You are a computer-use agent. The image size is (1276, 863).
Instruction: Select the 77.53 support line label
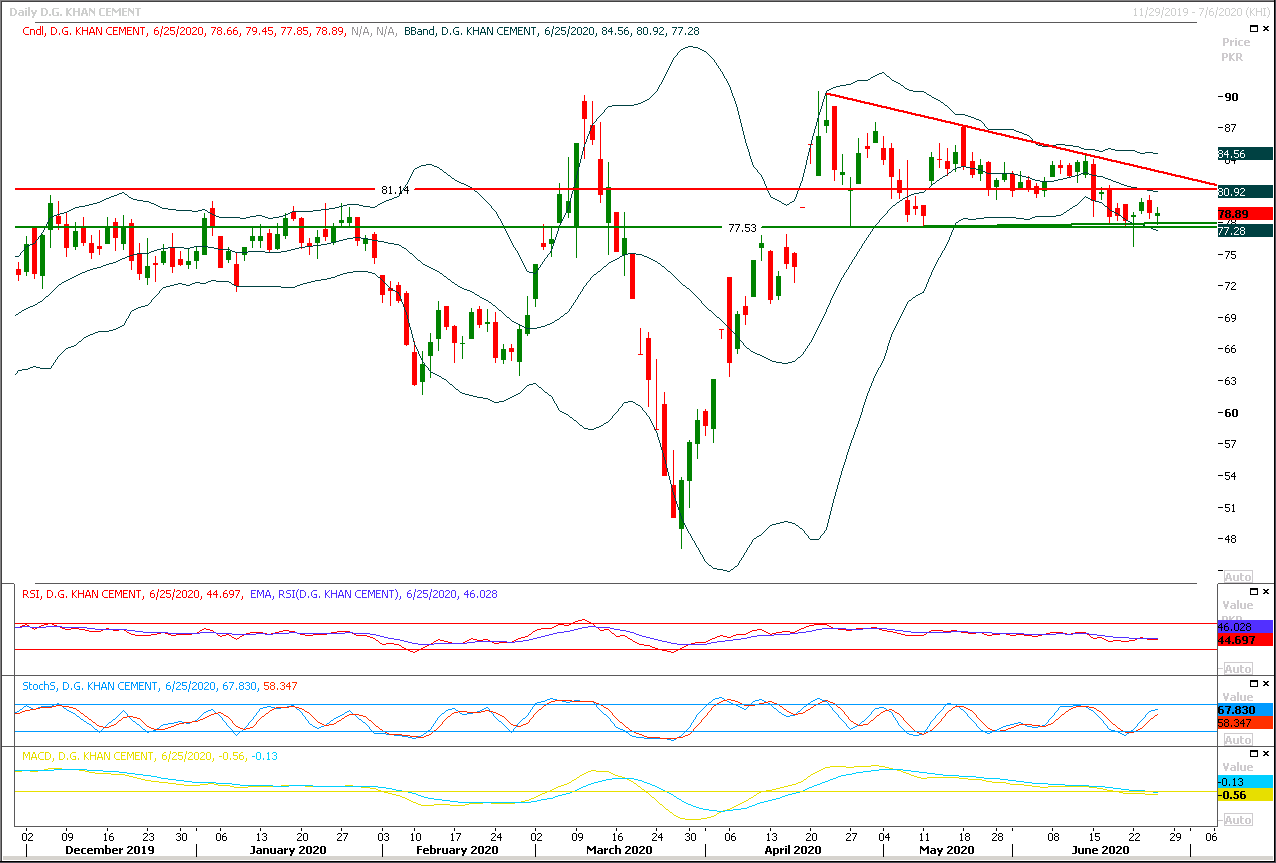741,228
